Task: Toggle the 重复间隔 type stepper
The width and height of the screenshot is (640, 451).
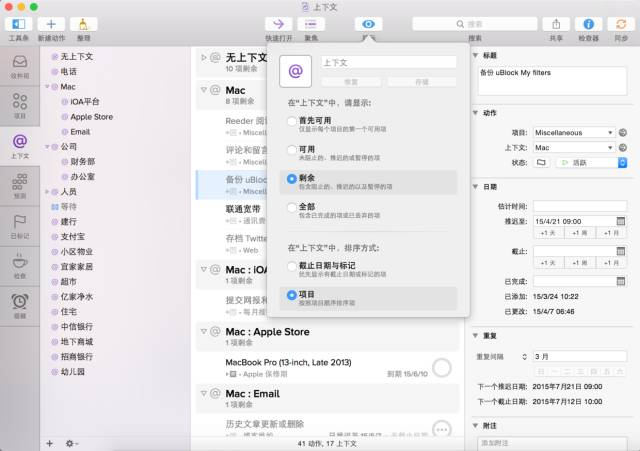Action: 524,356
